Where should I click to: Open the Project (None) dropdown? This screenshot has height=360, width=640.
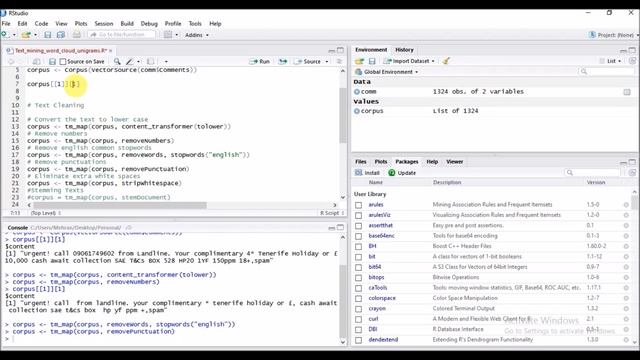point(613,35)
